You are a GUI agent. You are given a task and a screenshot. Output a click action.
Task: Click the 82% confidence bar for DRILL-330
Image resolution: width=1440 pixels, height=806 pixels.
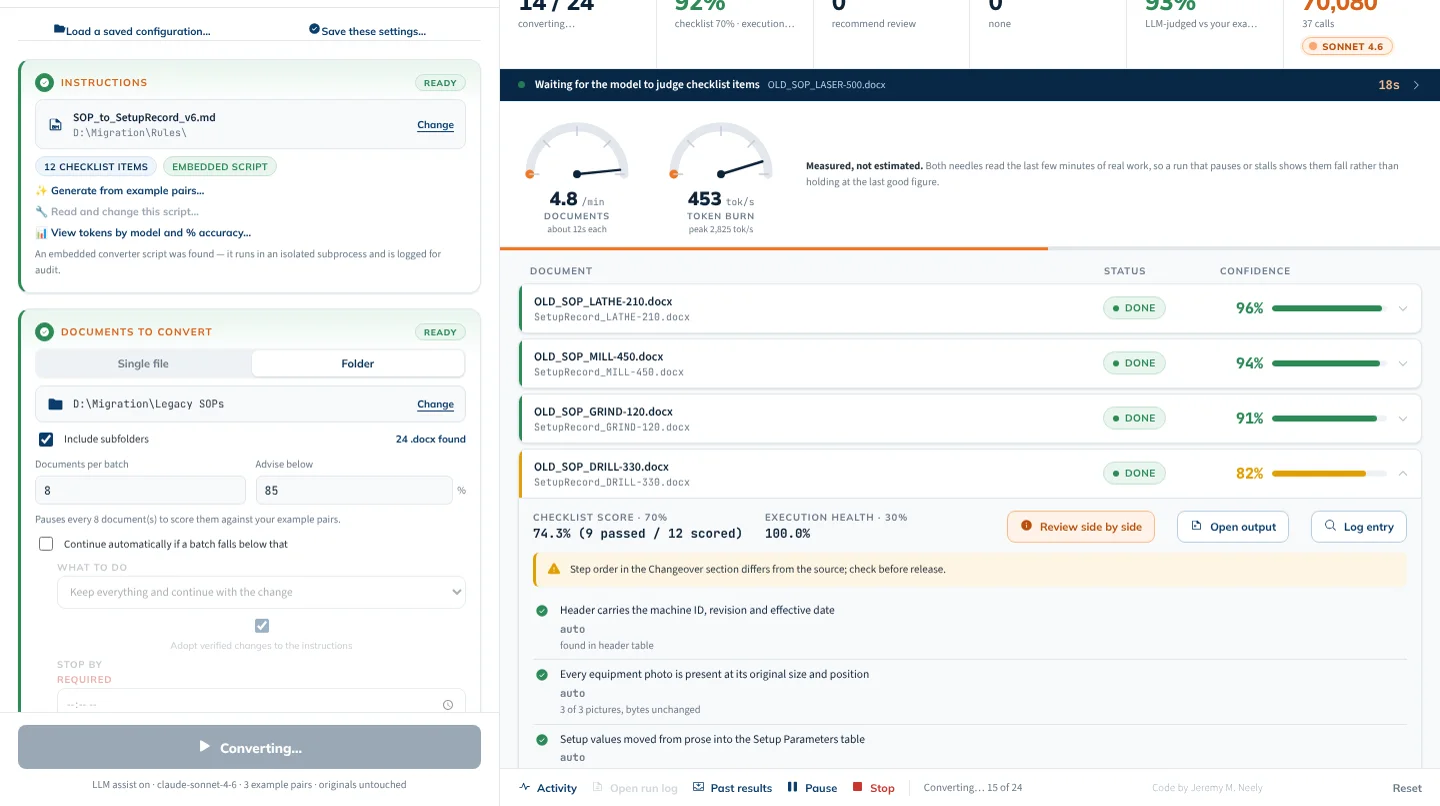tap(1329, 474)
